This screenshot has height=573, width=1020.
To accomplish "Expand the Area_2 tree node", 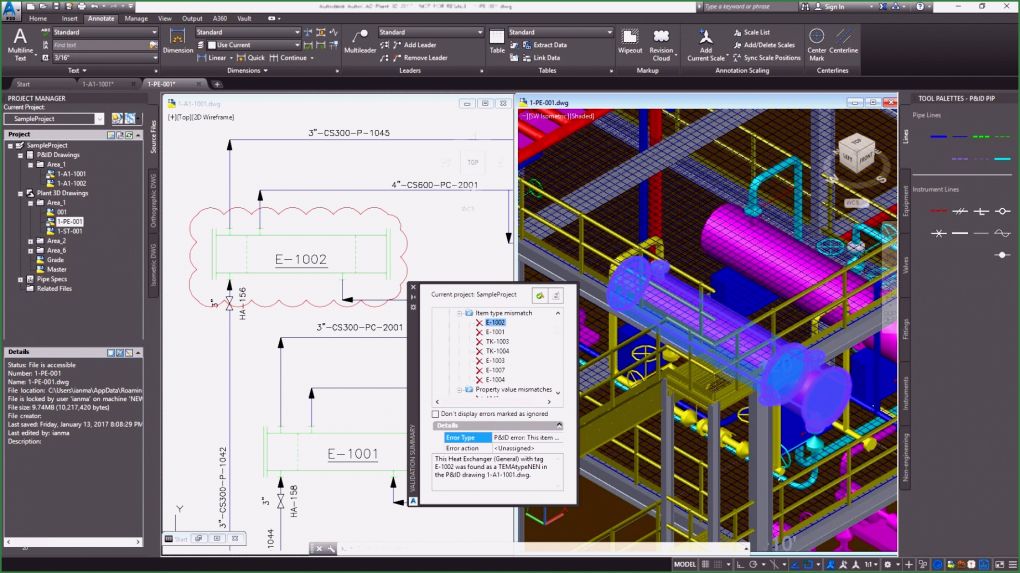I will click(31, 241).
